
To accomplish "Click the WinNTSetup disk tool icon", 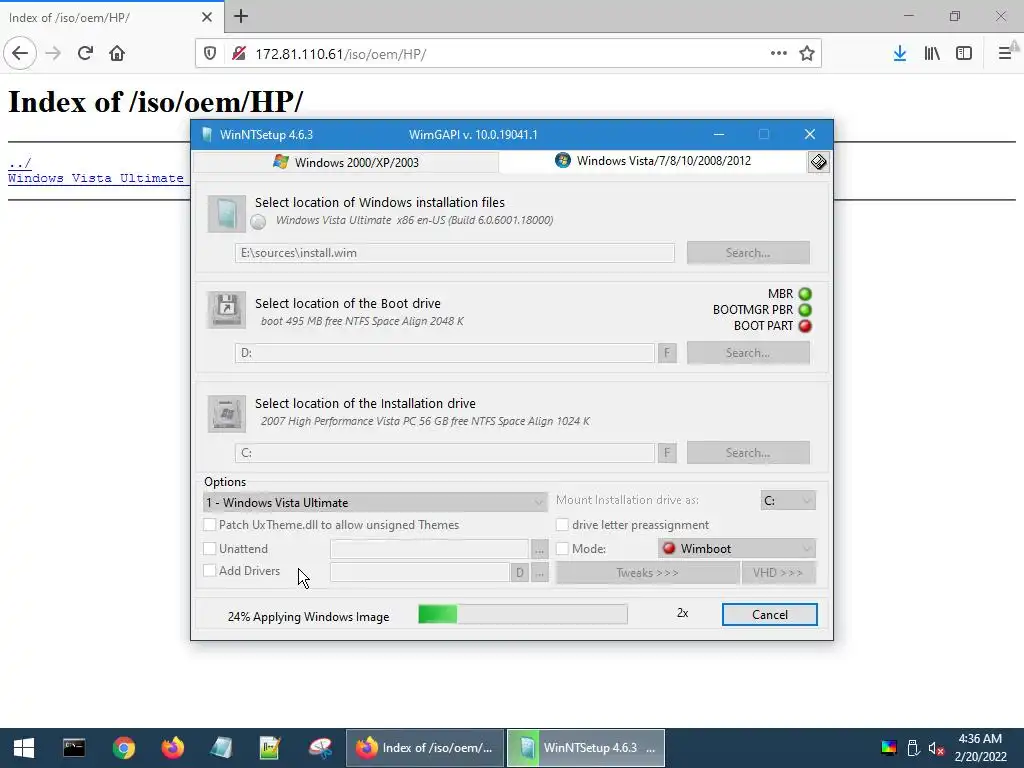I will click(x=818, y=162).
